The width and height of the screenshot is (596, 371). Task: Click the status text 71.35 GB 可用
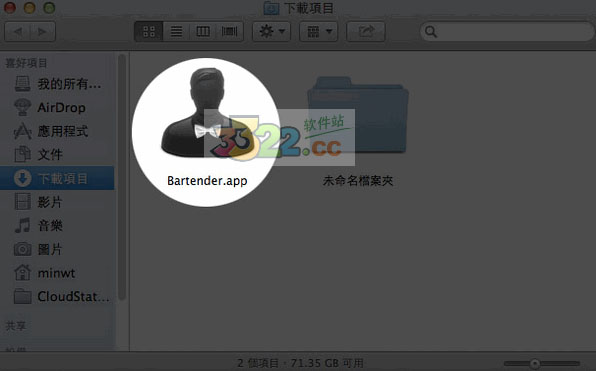point(327,363)
